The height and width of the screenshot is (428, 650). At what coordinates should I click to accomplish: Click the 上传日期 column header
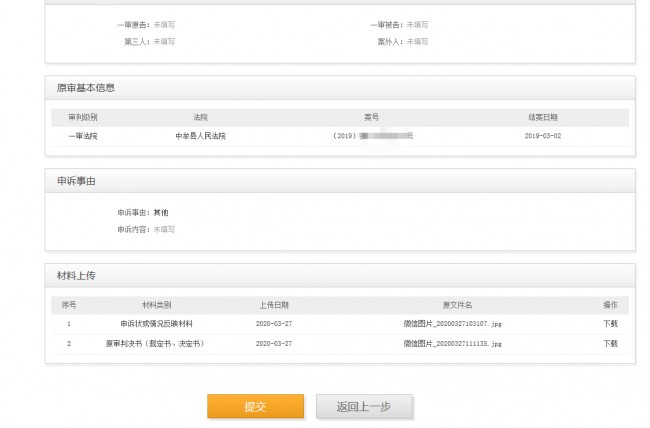coord(274,305)
